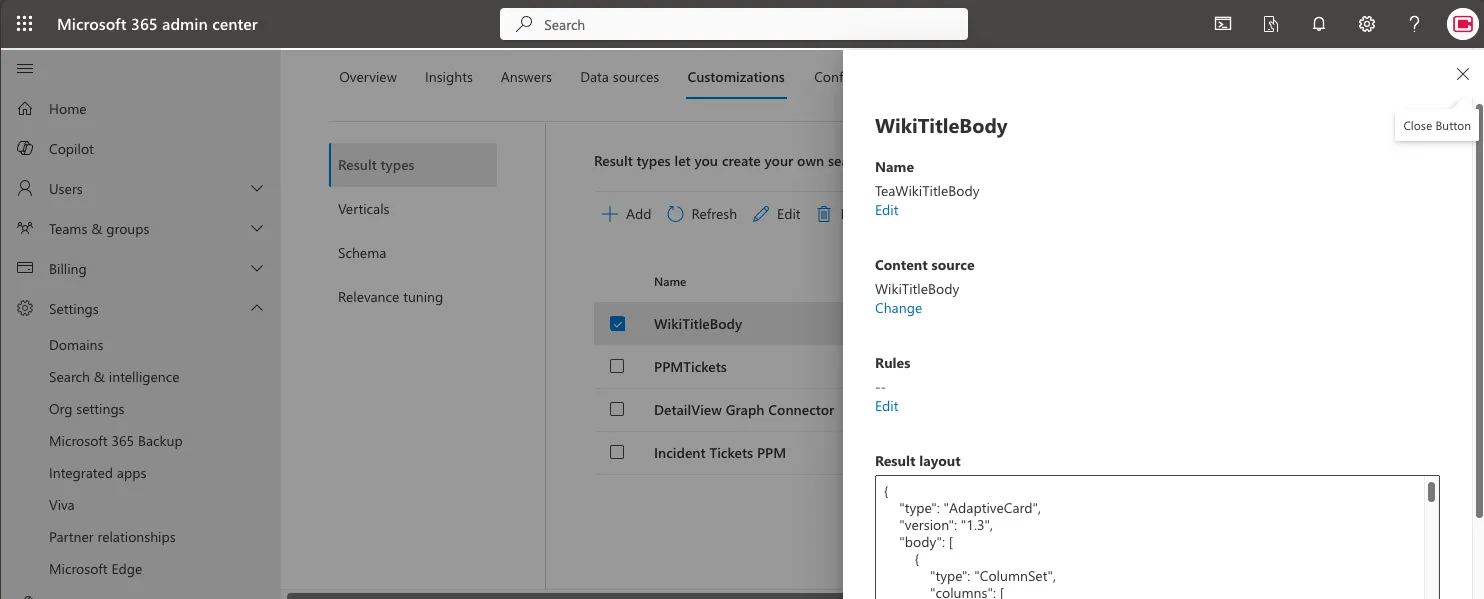This screenshot has width=1484, height=599.
Task: Open the Verticals section
Action: pyautogui.click(x=363, y=208)
